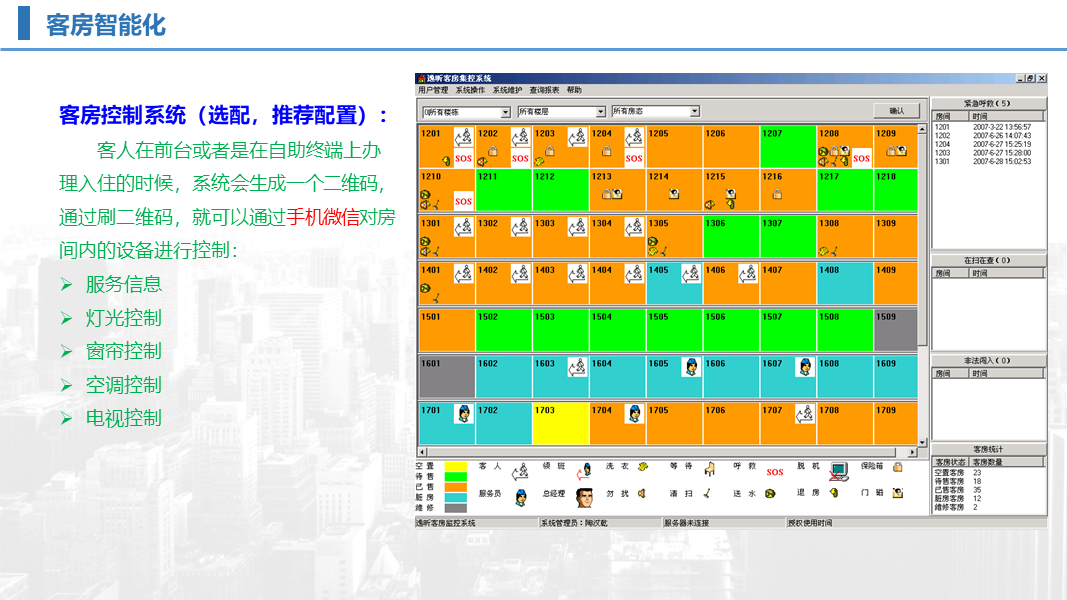Click the SOS alert in room 1201
This screenshot has height=600, width=1067.
(x=463, y=158)
